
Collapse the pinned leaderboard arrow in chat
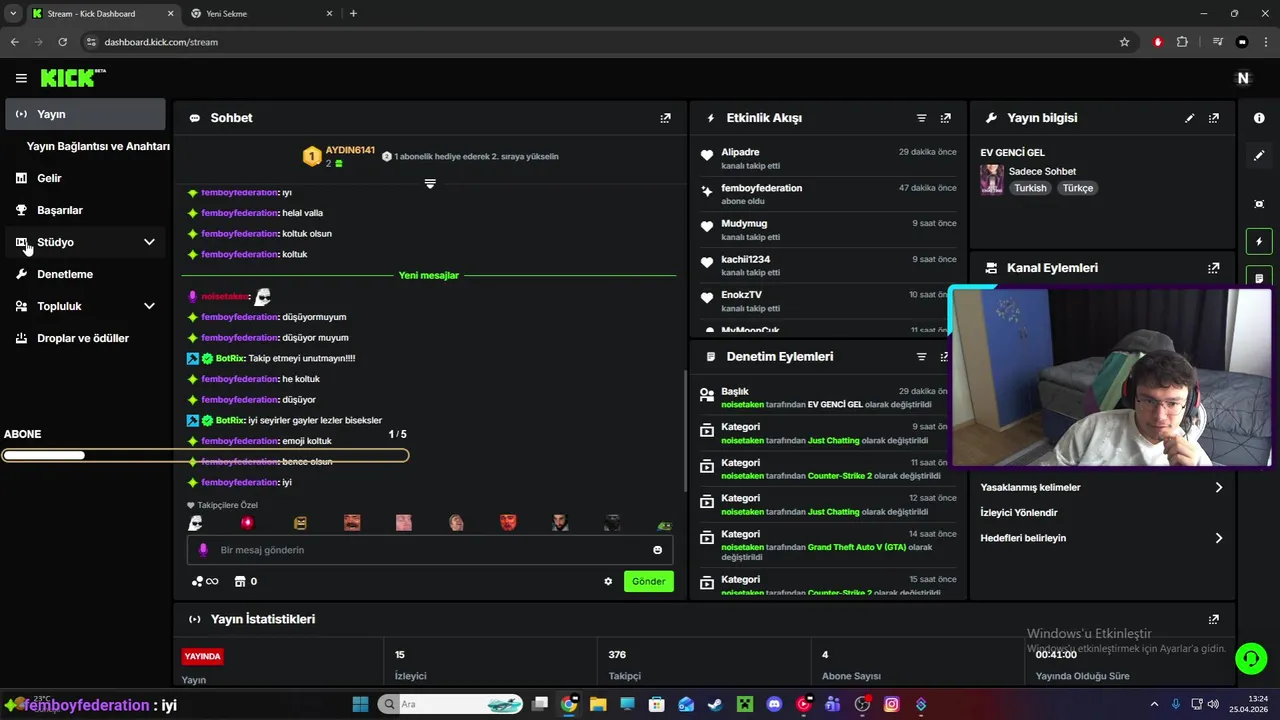(430, 184)
